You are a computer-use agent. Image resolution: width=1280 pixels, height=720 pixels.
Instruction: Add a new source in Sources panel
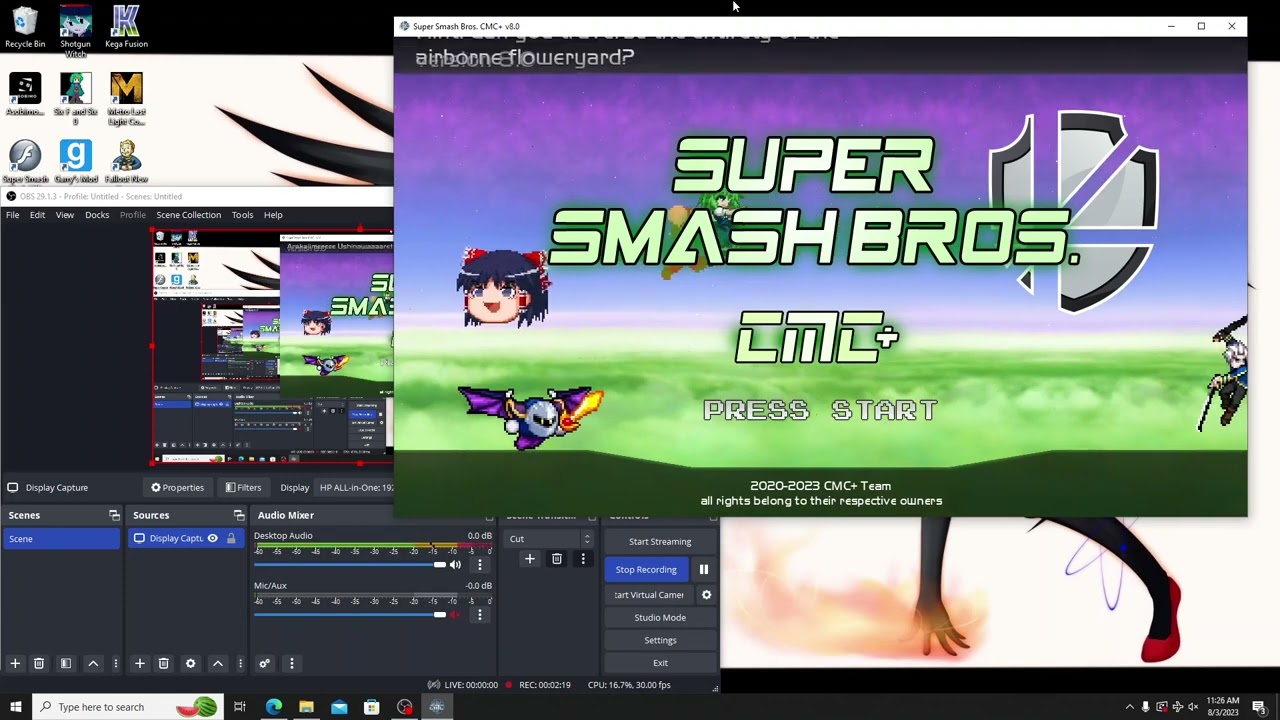[x=140, y=663]
